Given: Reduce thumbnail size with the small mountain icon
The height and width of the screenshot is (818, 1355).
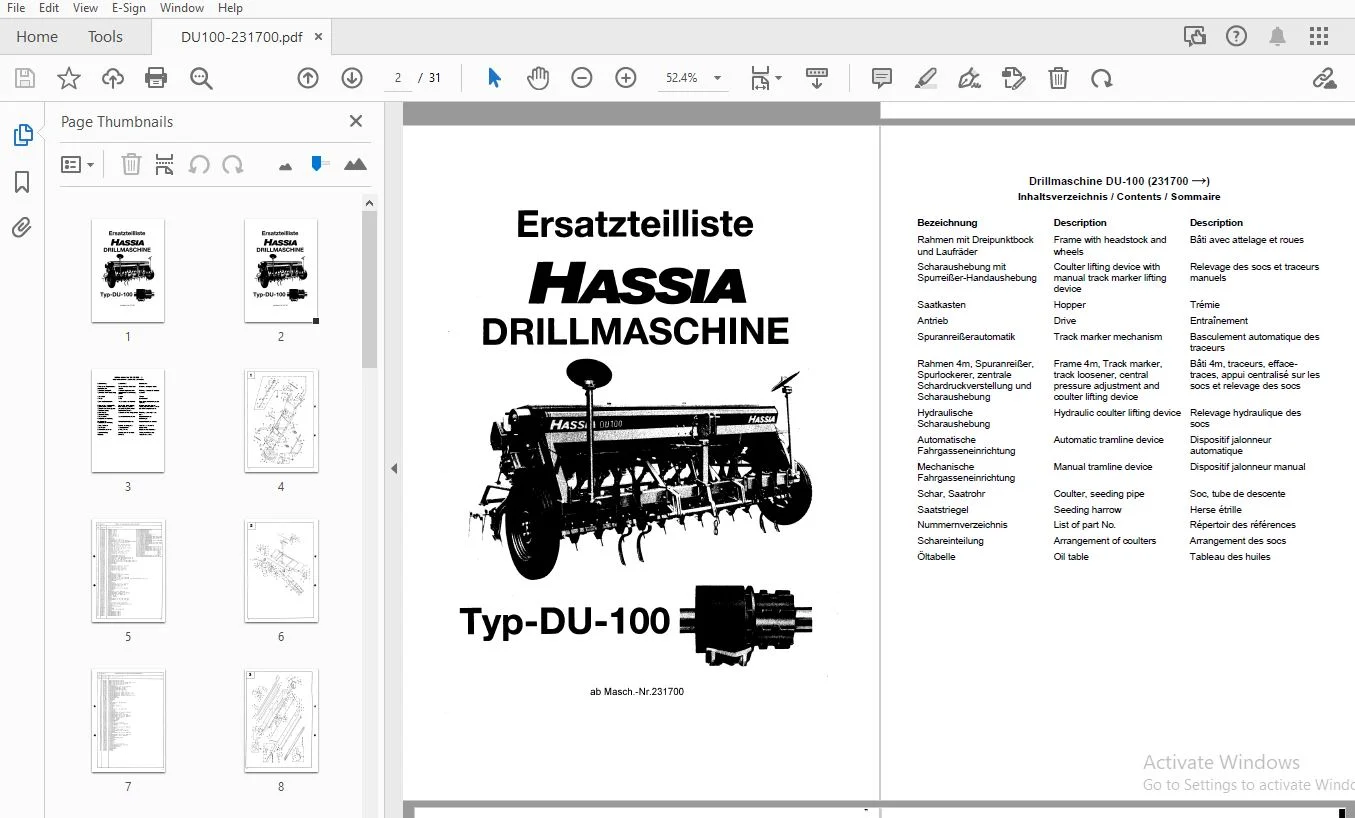Looking at the screenshot, I should (286, 166).
